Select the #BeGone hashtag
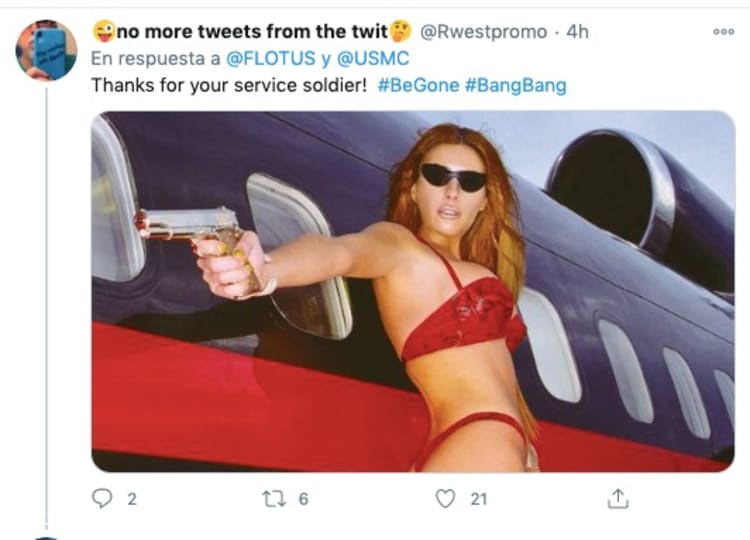 click(x=418, y=86)
